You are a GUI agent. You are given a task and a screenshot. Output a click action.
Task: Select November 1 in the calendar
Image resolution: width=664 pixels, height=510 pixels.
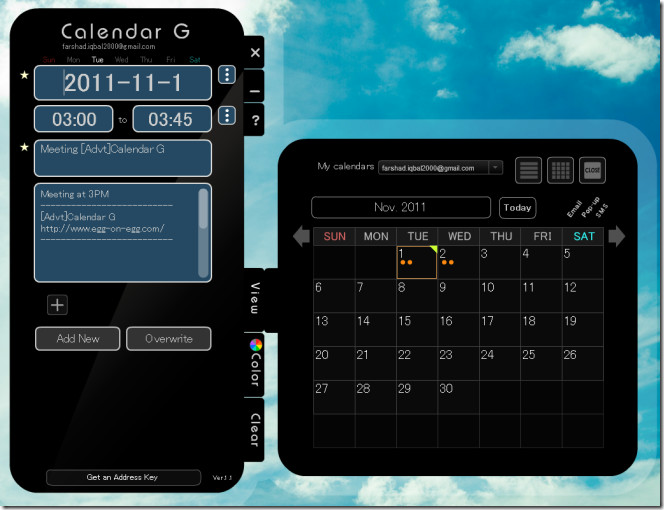pos(417,262)
